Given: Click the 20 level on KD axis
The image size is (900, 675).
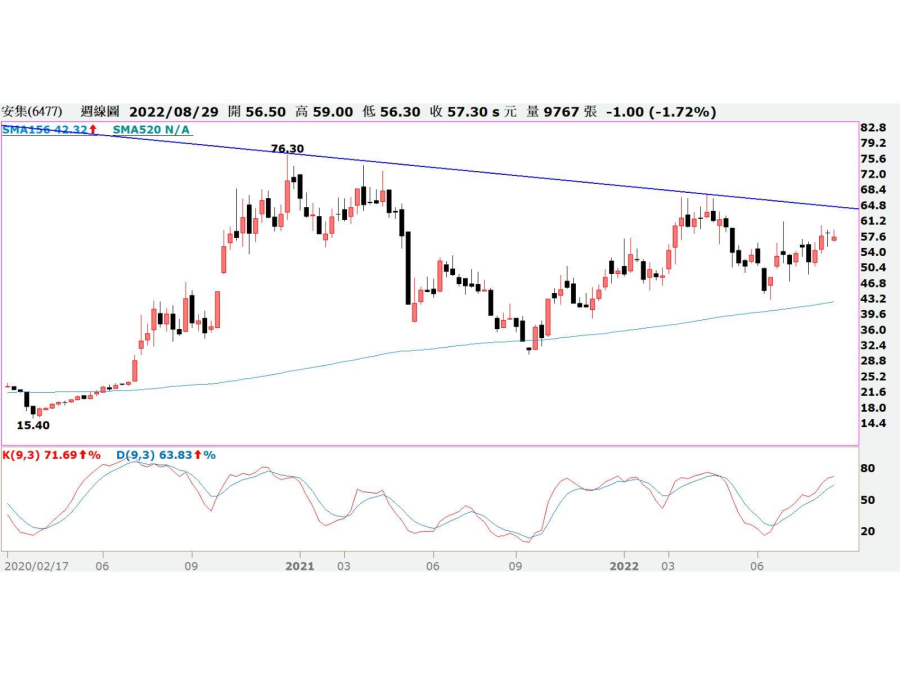Looking at the screenshot, I should point(869,531).
